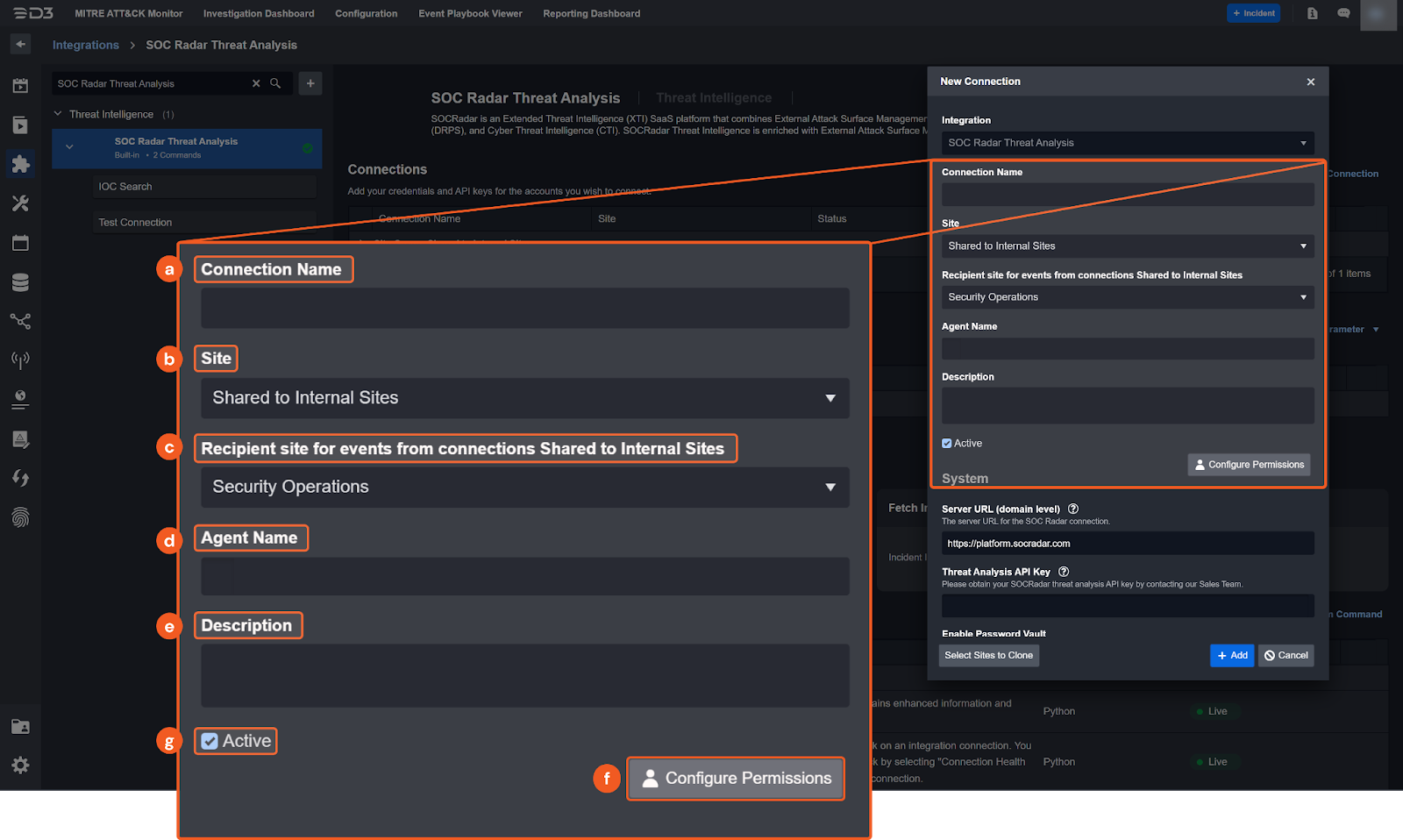Switch to Event Playbook Viewer
1403x840 pixels.
coord(470,13)
